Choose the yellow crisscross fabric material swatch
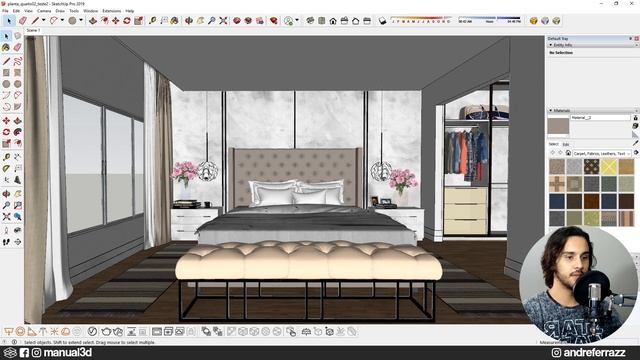Viewport: 640px width, 360px height. coord(608,167)
